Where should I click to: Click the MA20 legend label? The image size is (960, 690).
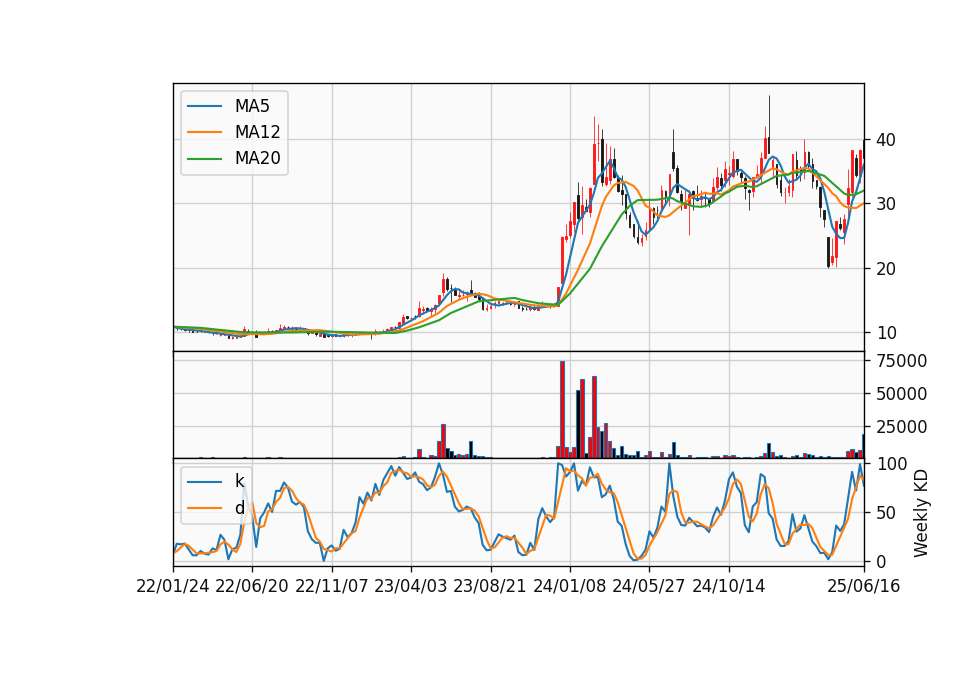pos(257,158)
